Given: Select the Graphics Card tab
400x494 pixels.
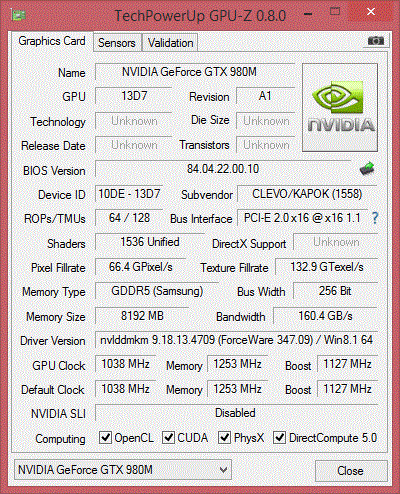Looking at the screenshot, I should click(52, 41).
